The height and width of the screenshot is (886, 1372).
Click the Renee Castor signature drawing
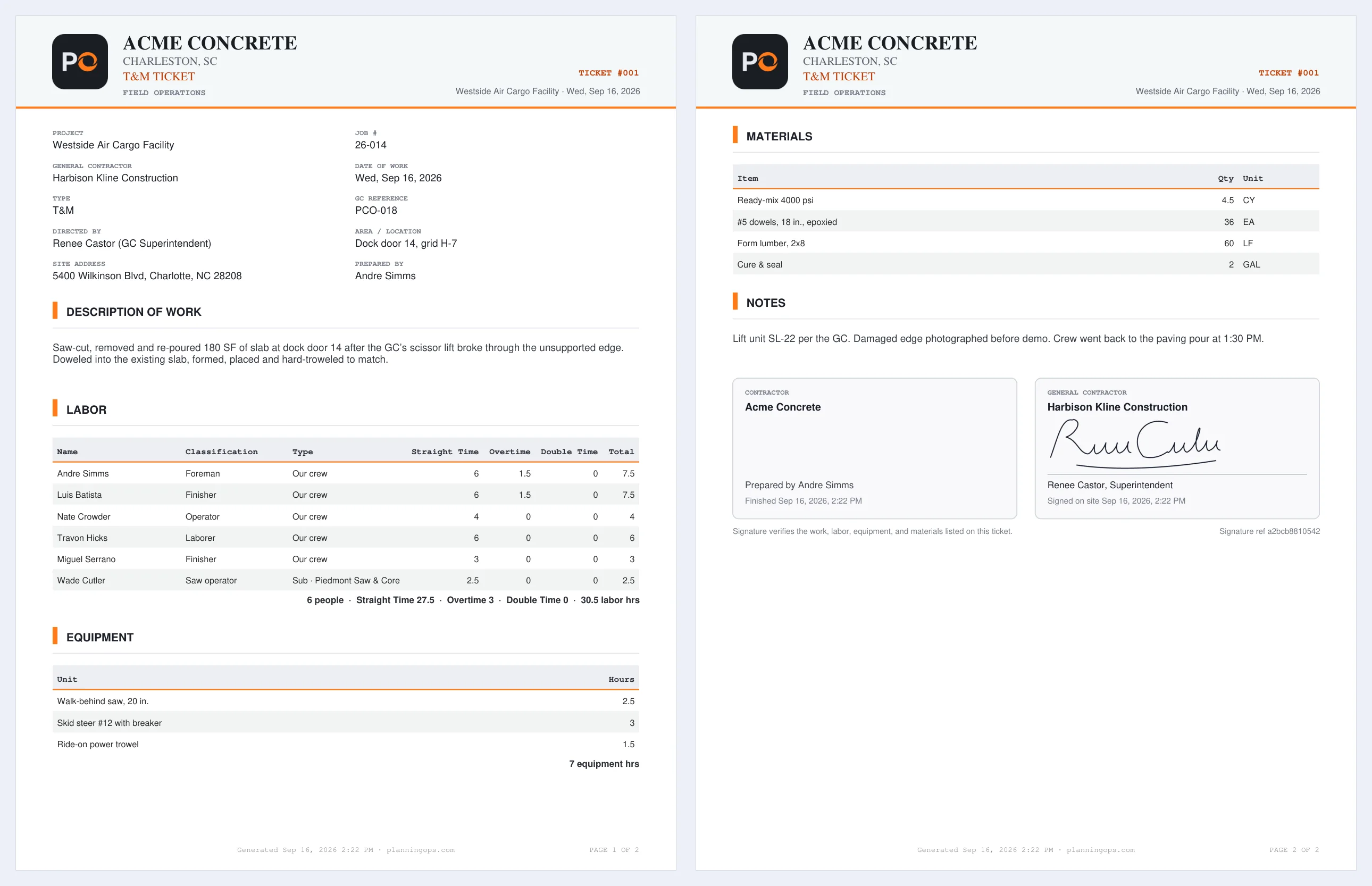[1135, 444]
